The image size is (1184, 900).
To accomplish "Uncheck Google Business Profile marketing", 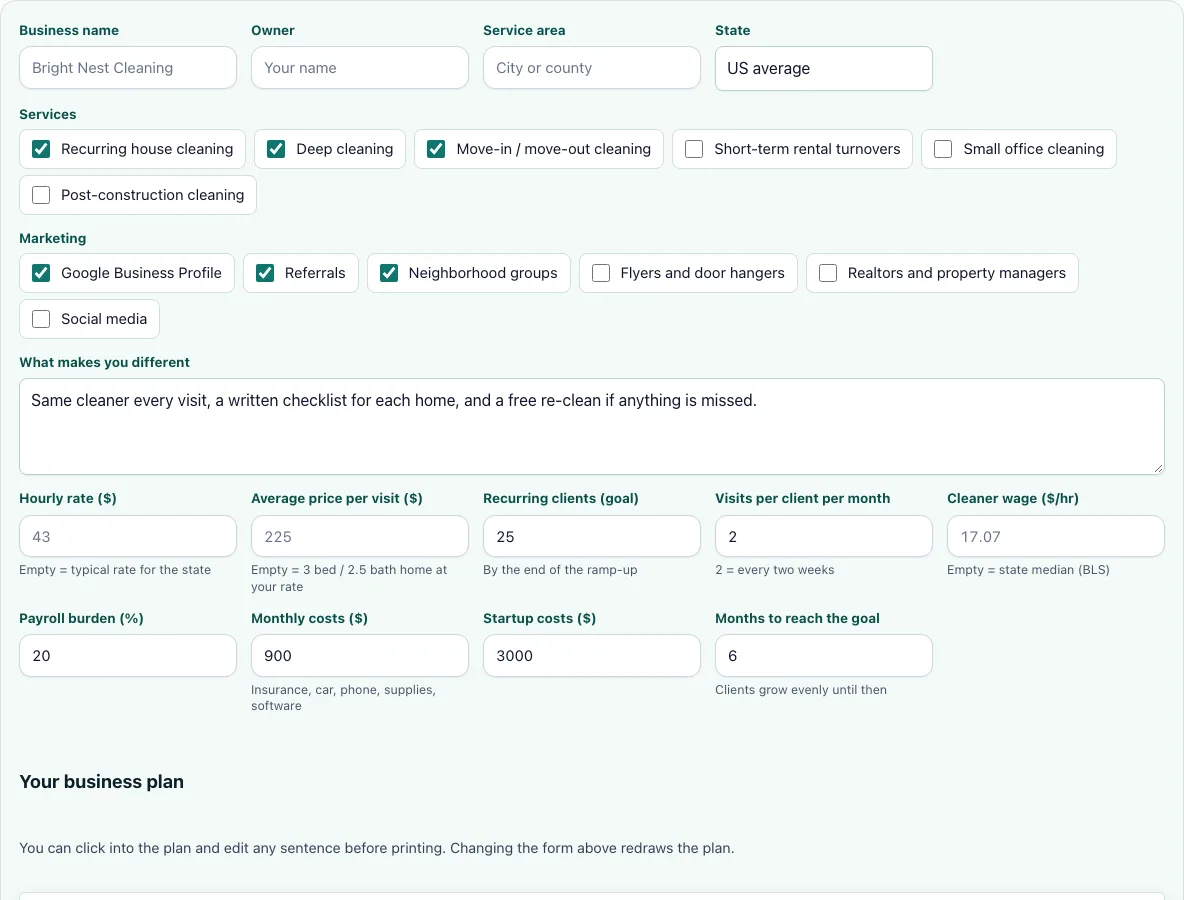I will click(42, 273).
